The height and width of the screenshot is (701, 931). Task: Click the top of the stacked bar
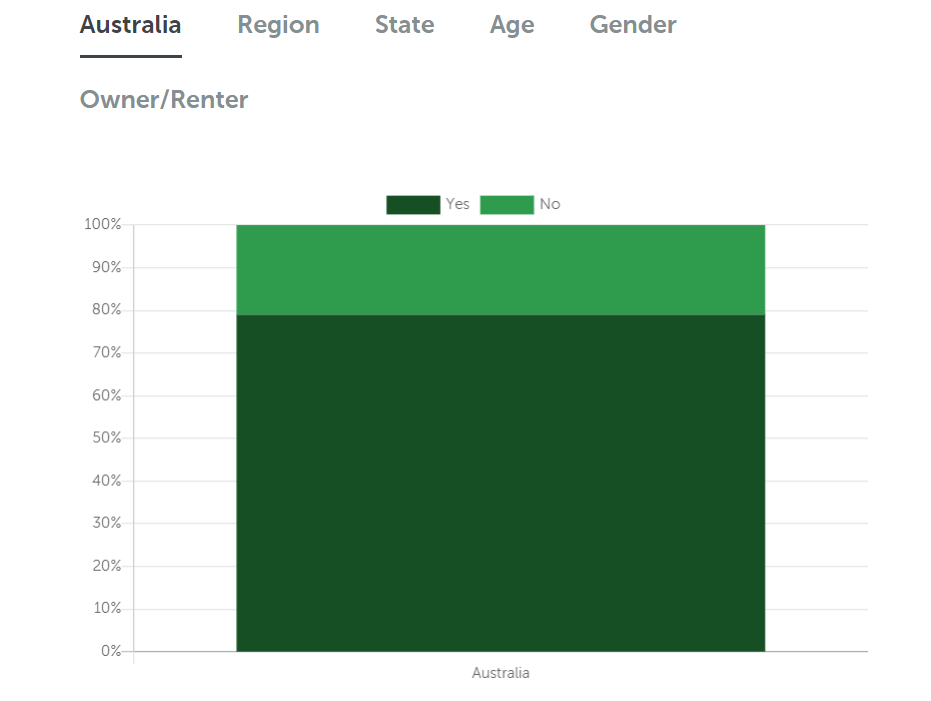[x=500, y=225]
